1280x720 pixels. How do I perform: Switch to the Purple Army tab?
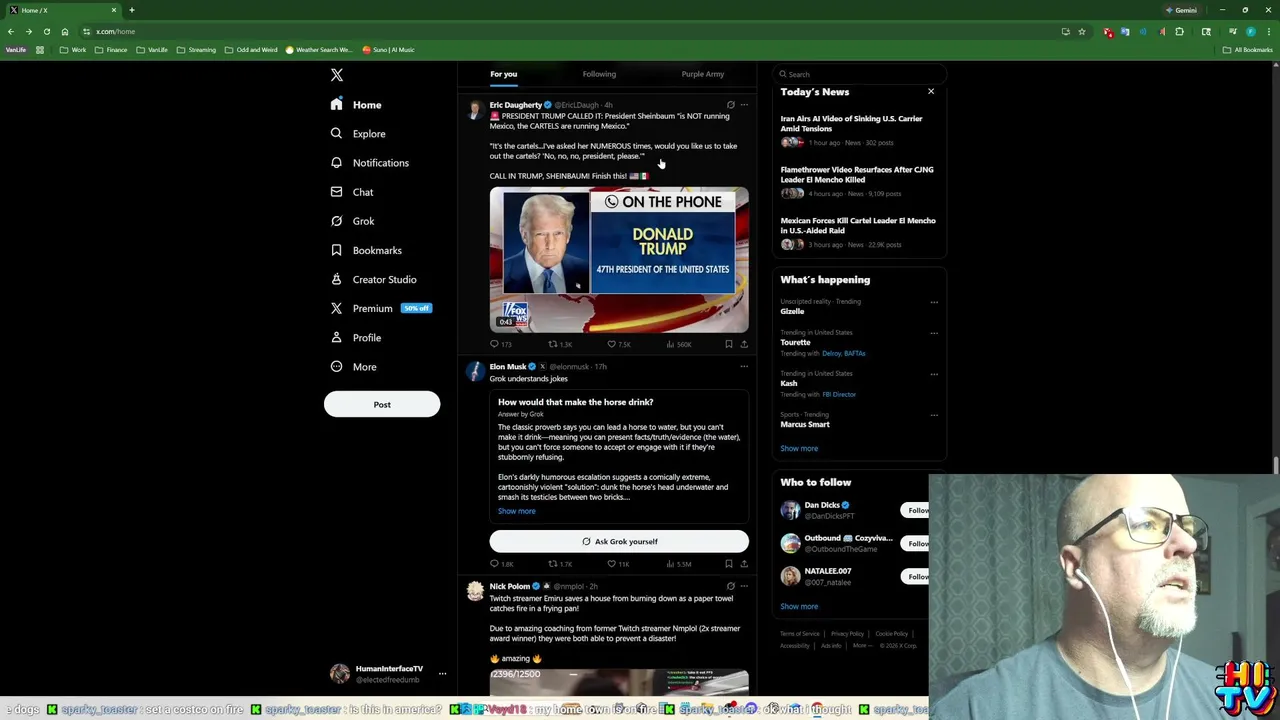click(703, 74)
